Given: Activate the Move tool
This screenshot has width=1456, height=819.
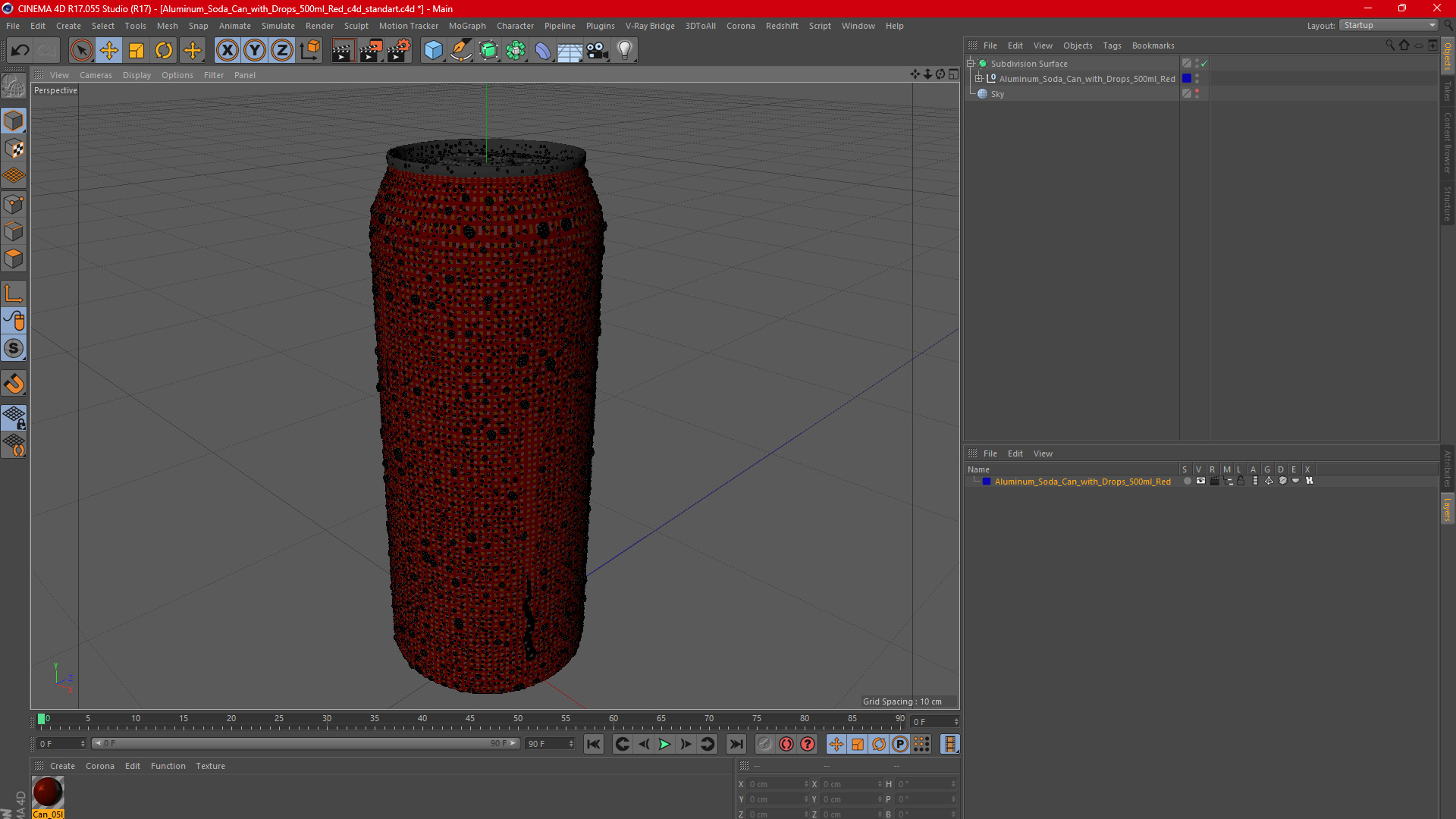Looking at the screenshot, I should click(109, 50).
